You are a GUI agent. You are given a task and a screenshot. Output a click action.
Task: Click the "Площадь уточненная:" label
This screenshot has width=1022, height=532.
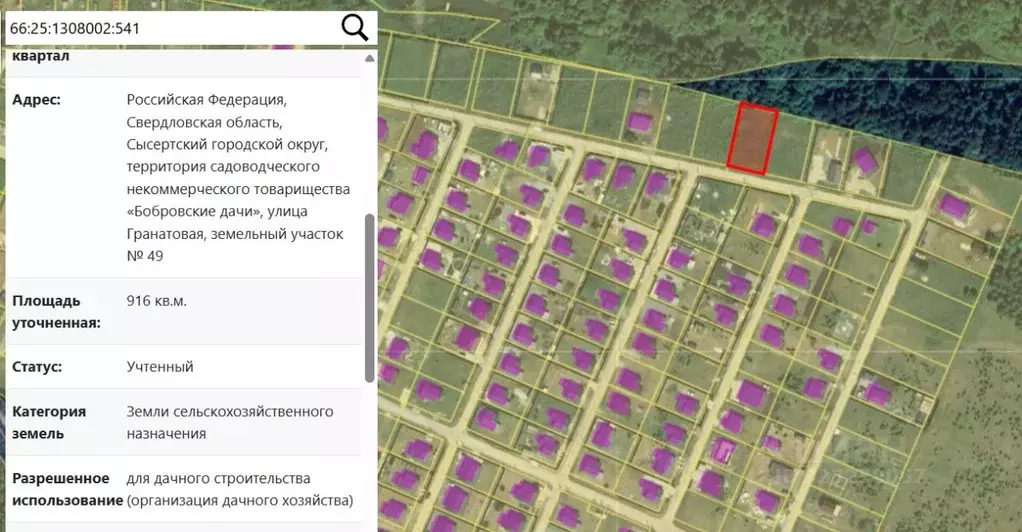pyautogui.click(x=56, y=311)
